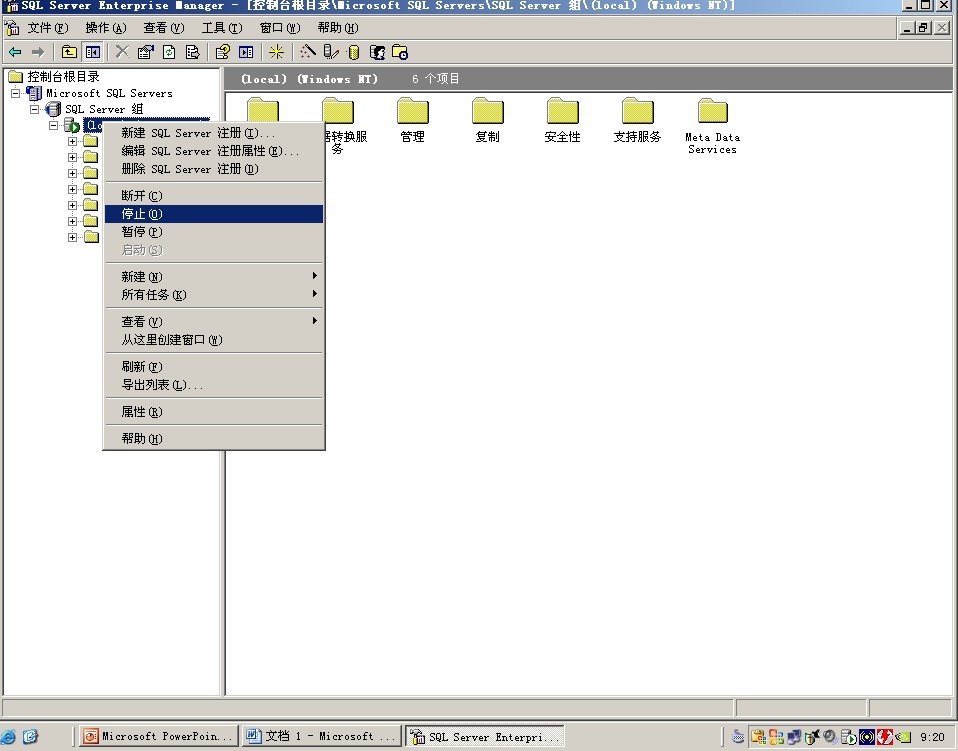Viewport: 958px width, 751px height.
Task: Click the system tray clock showing 9:20
Action: (932, 738)
